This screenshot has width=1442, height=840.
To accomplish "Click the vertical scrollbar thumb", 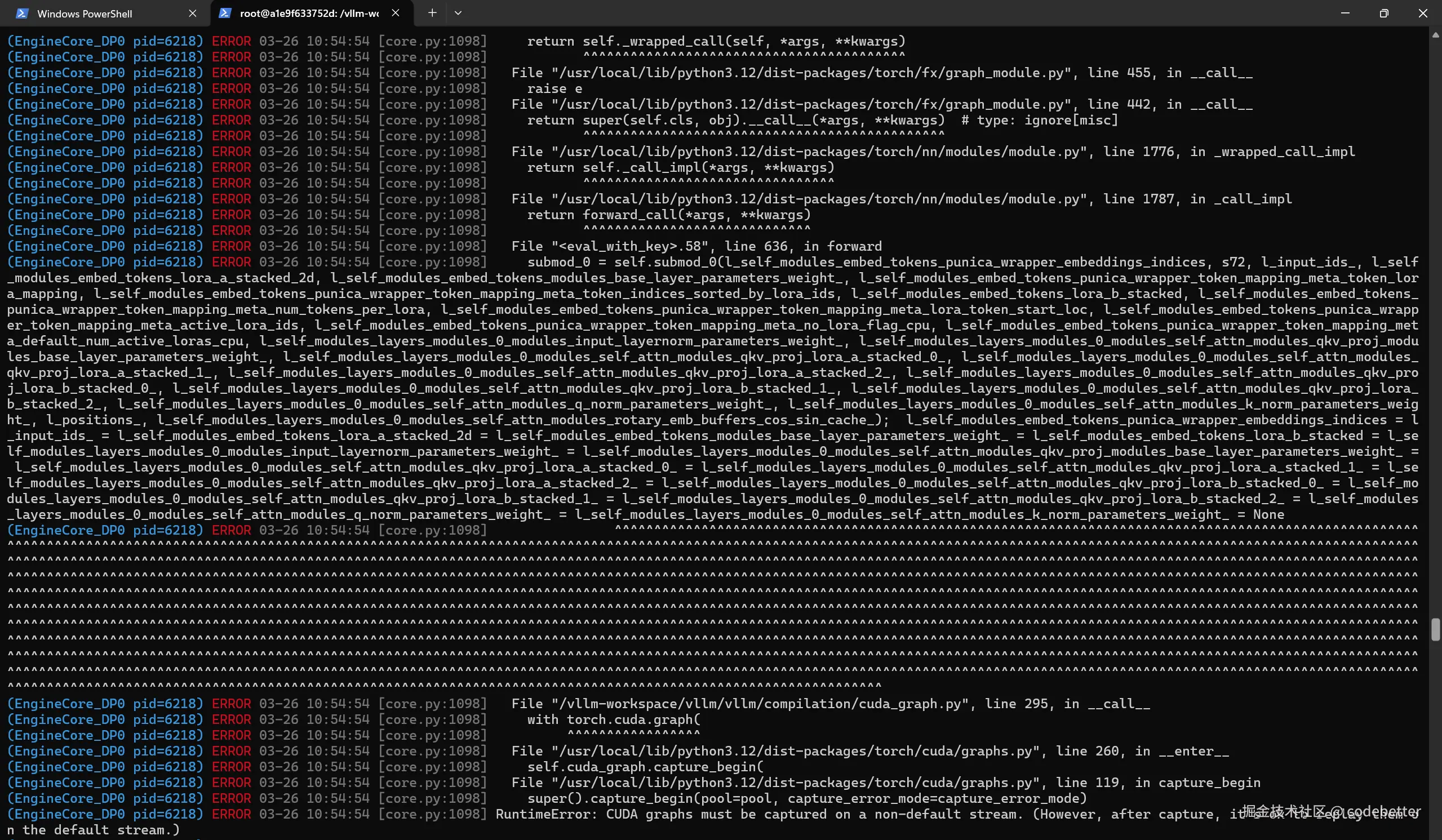I will coord(1435,629).
